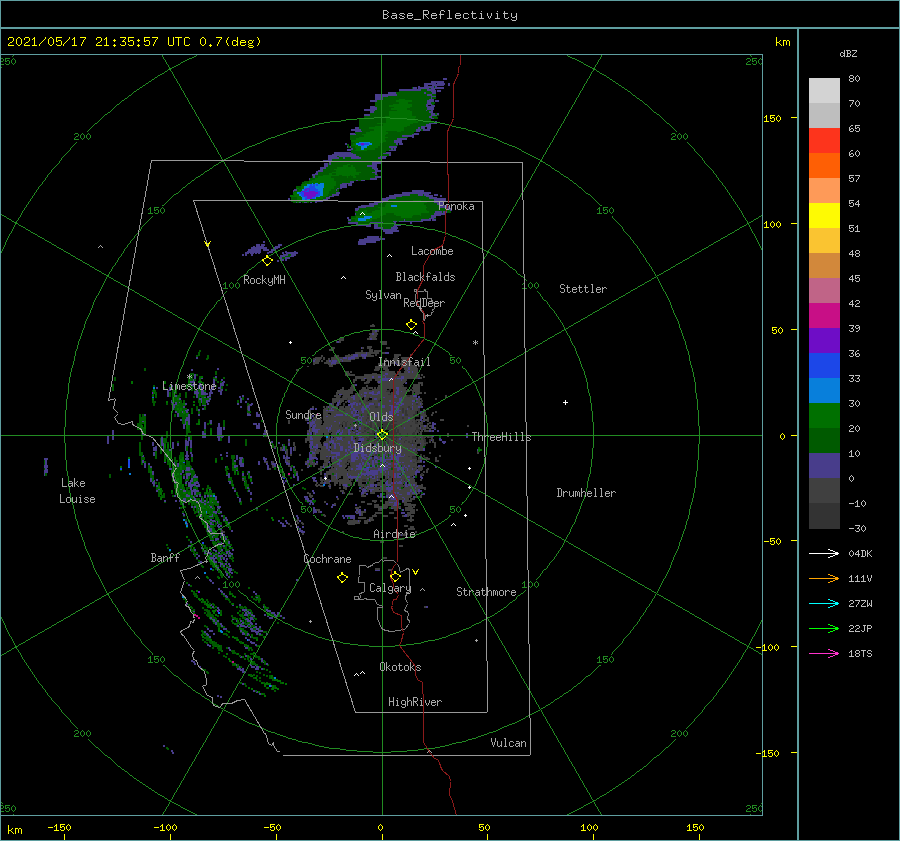Click the Olds city label
This screenshot has height=841, width=900.
381,417
